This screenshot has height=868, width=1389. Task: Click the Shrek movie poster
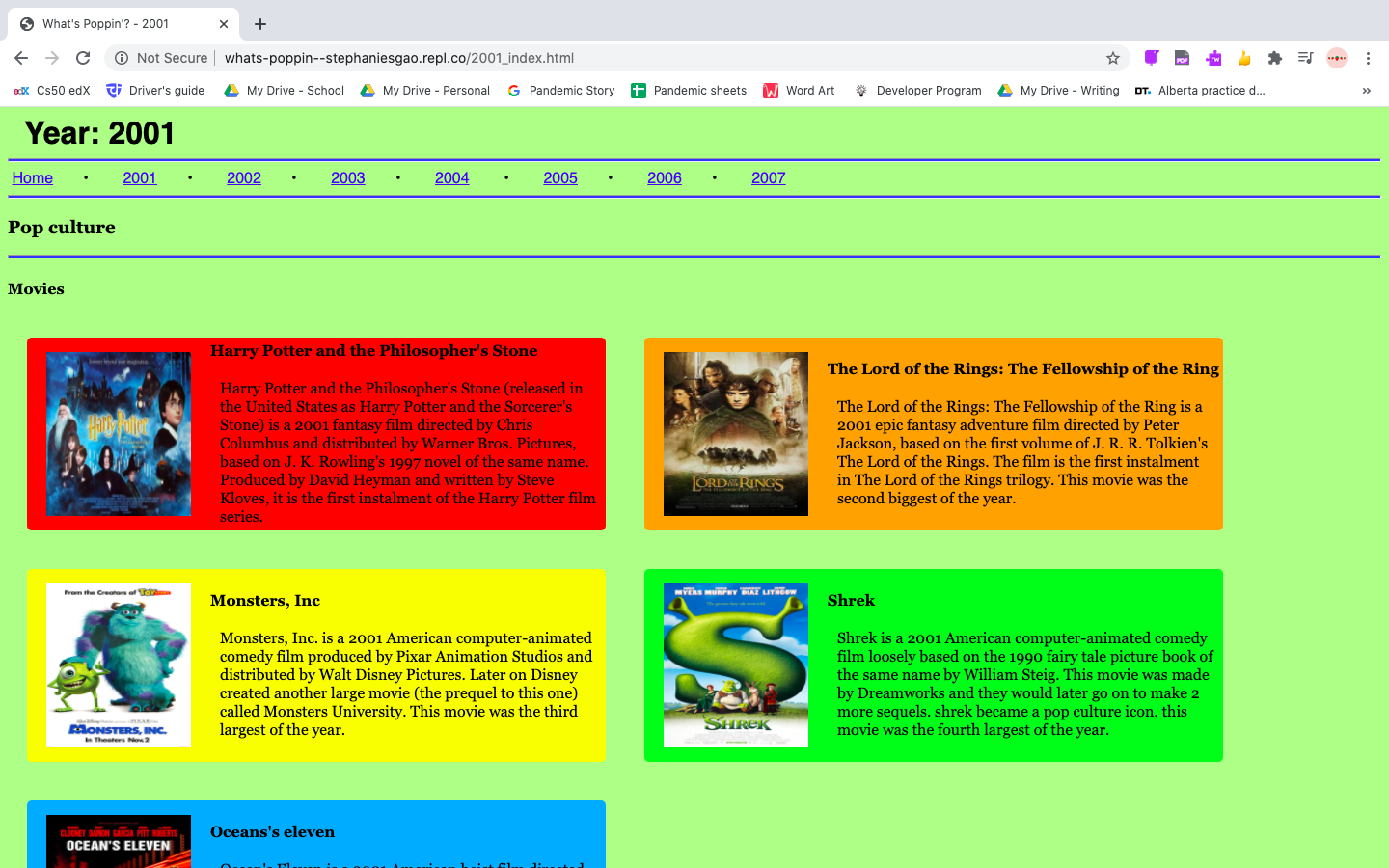736,665
